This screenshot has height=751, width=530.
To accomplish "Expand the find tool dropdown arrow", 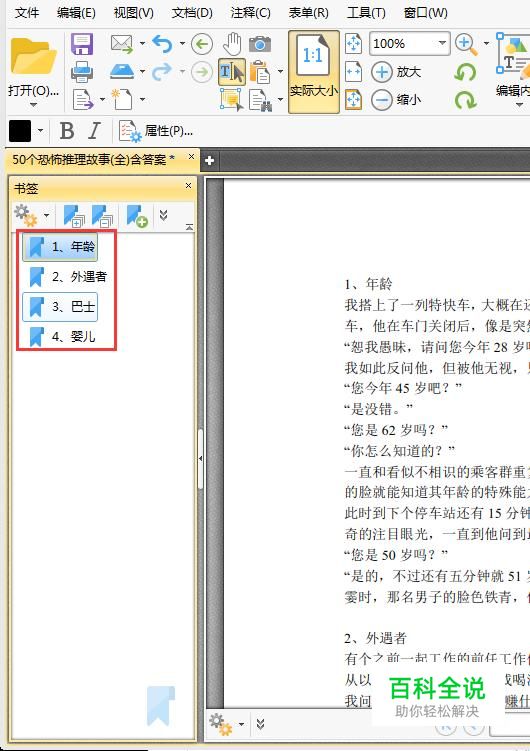I will click(x=281, y=100).
